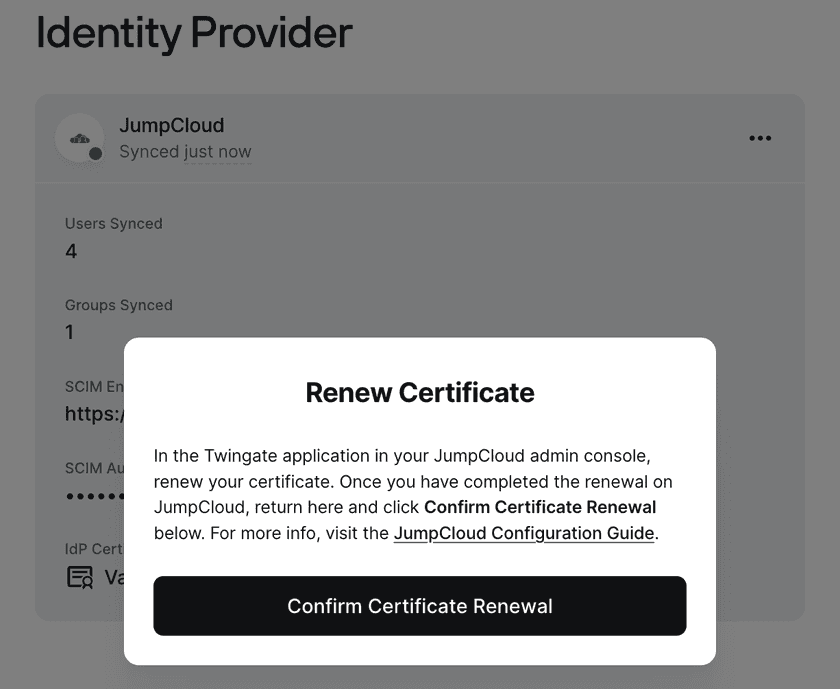Click the SCIM endpoint label
Screen dimensions: 840x689
93,387
